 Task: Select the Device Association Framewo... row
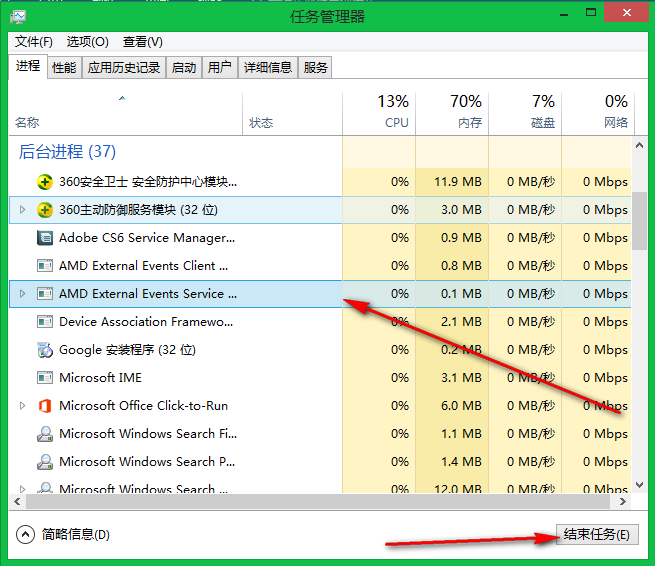pos(320,322)
